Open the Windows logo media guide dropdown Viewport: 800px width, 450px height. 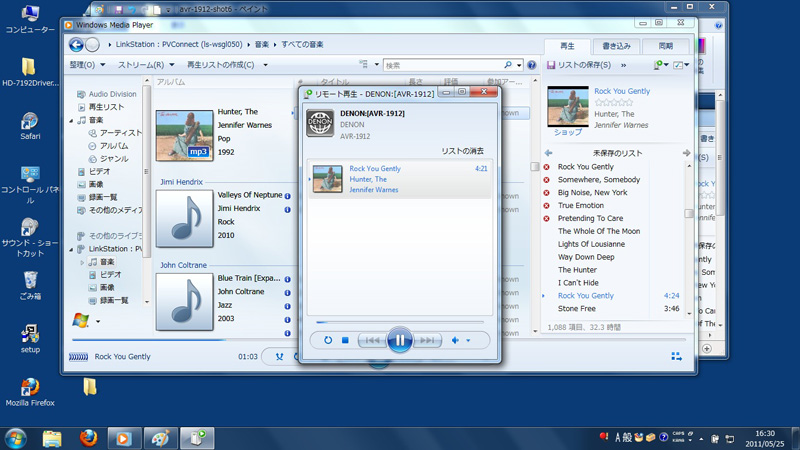[97, 321]
